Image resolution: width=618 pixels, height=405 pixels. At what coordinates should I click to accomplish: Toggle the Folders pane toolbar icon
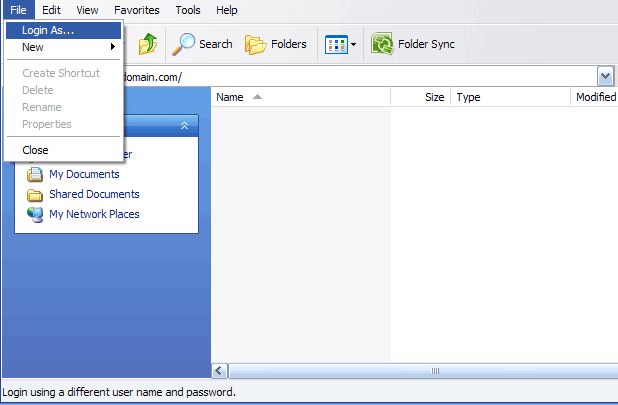[x=256, y=44]
